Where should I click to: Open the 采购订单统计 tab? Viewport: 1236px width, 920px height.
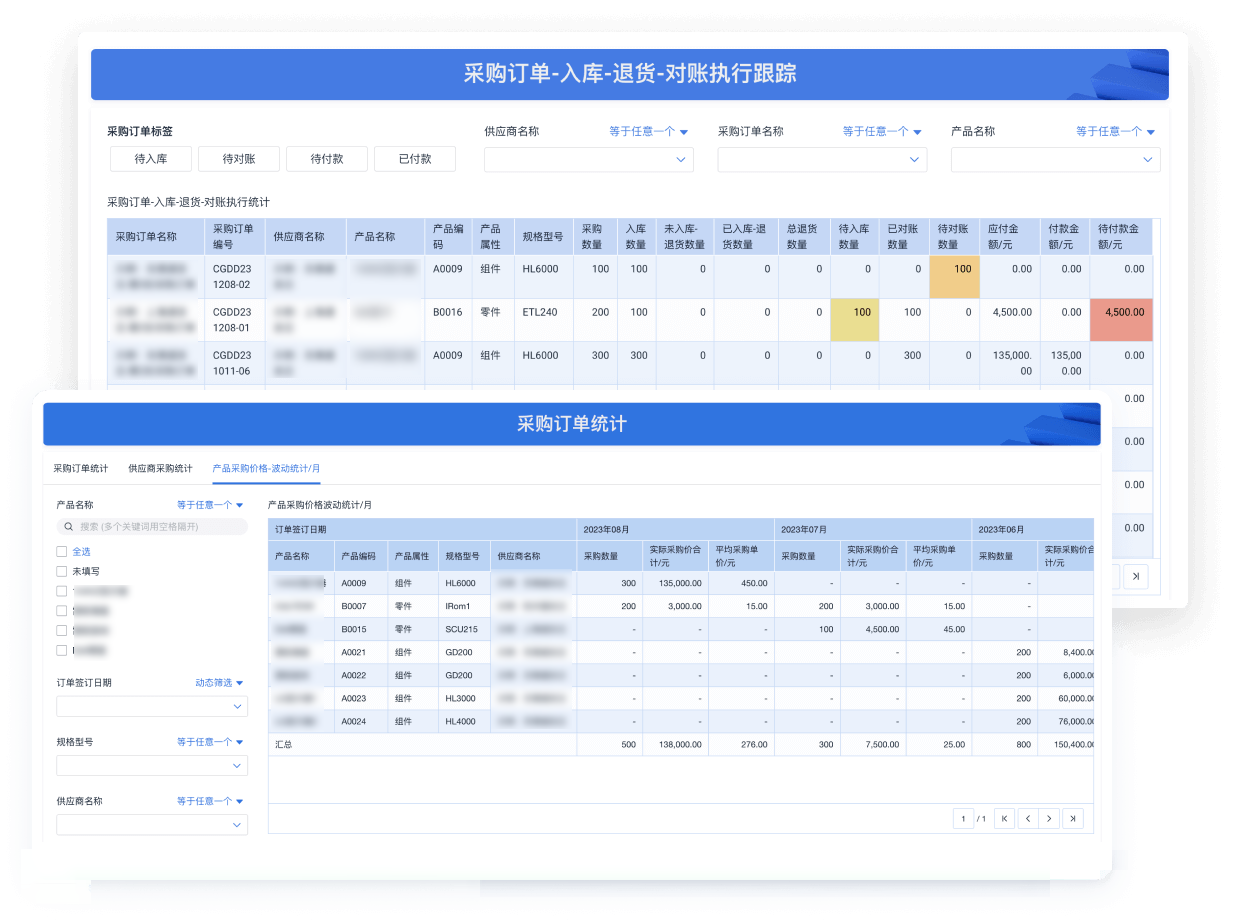pyautogui.click(x=81, y=468)
